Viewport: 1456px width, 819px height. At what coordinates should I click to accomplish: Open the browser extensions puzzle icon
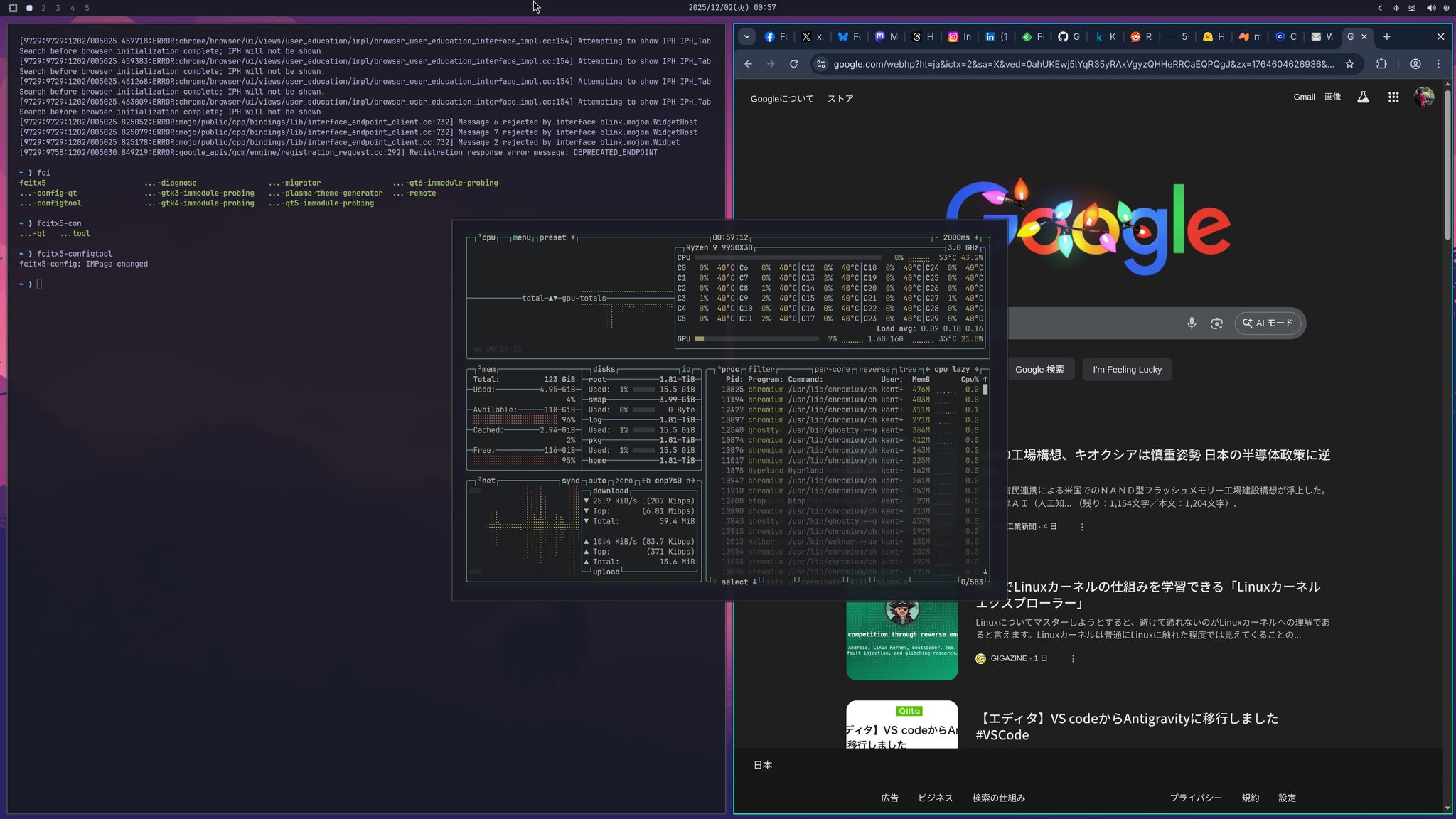tap(1381, 64)
